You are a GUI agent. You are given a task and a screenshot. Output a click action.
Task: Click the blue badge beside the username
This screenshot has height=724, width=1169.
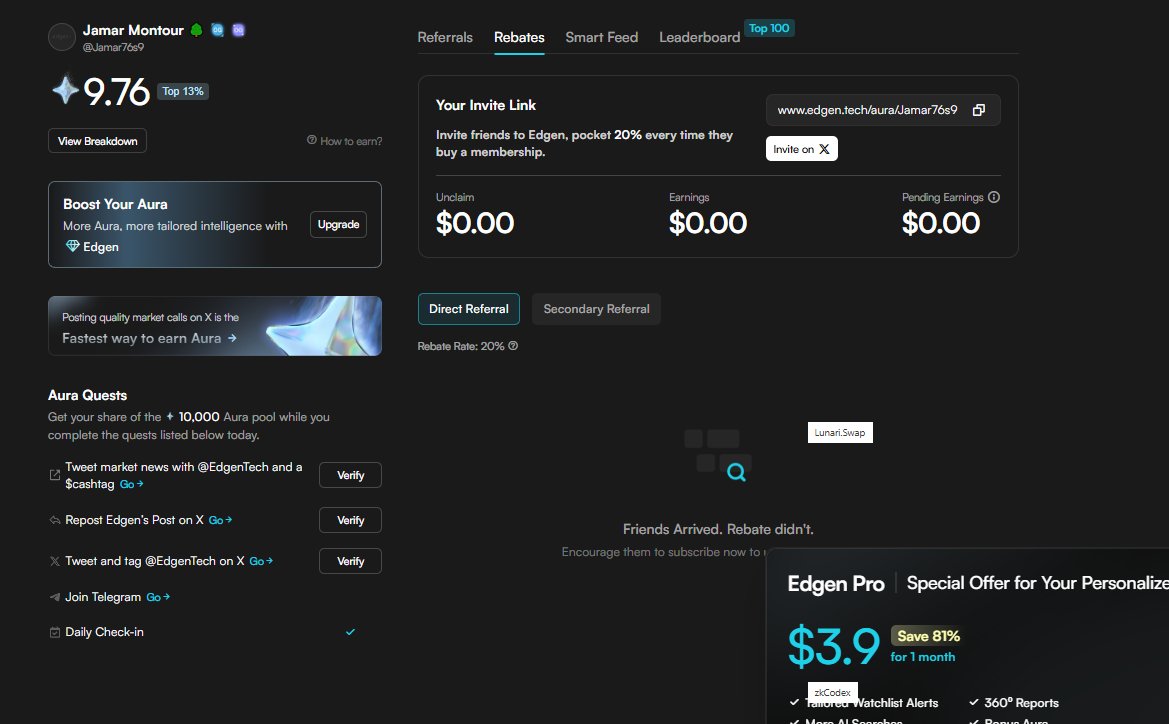pos(217,30)
